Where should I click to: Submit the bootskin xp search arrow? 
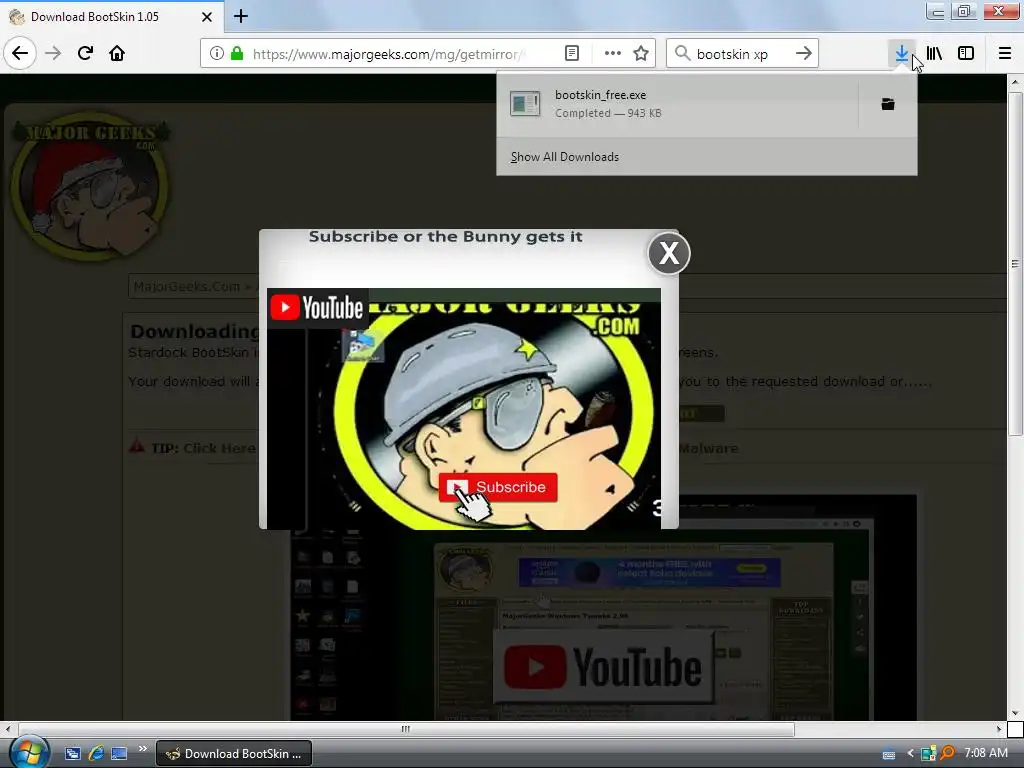[804, 54]
